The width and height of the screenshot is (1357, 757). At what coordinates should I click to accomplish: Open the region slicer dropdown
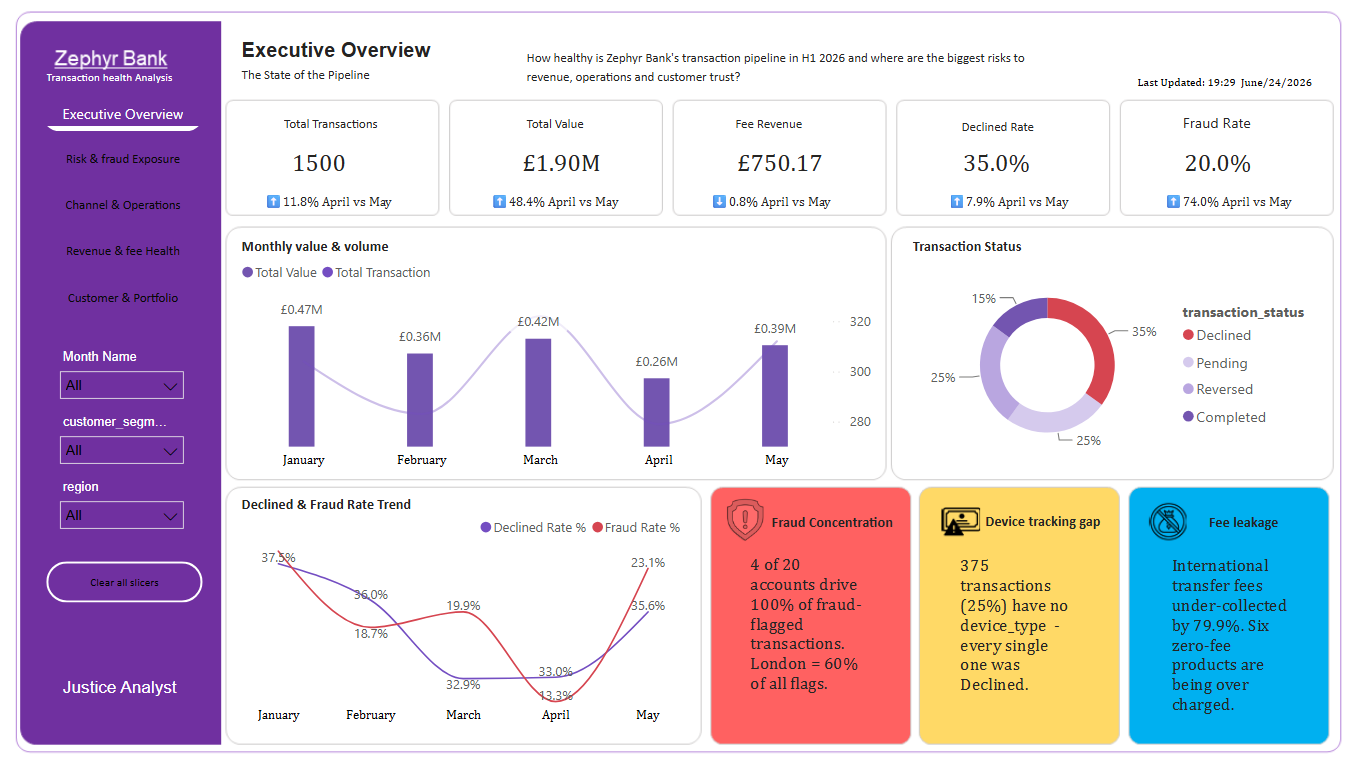click(122, 515)
